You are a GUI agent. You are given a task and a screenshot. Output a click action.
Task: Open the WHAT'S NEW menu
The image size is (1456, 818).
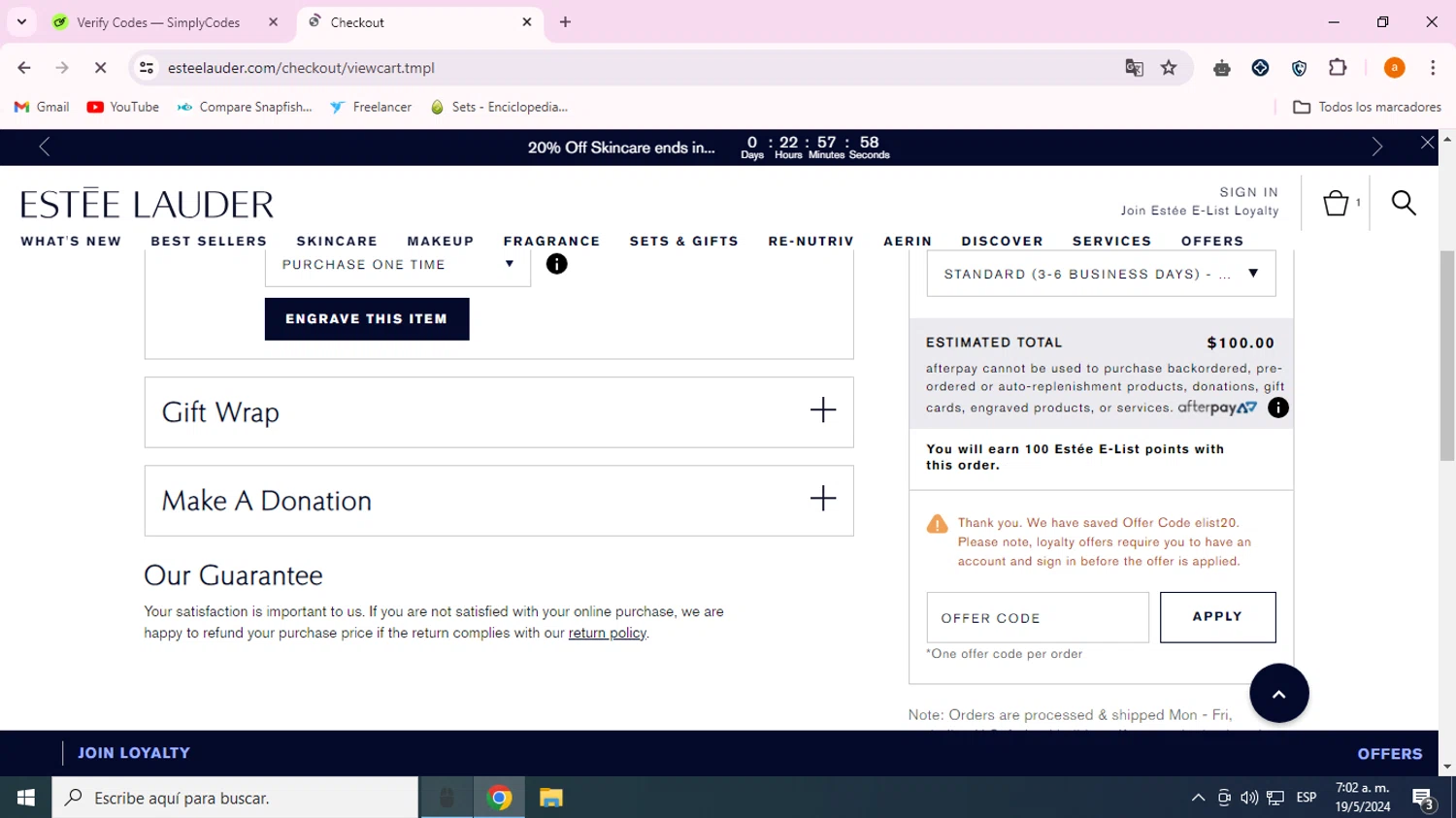[x=71, y=241]
